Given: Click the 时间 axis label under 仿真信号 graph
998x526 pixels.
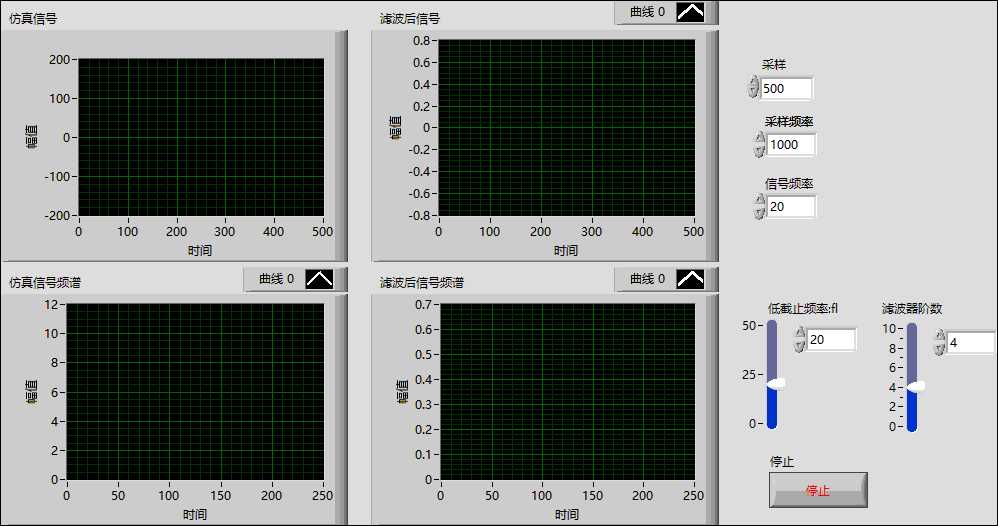Looking at the screenshot, I should point(200,250).
